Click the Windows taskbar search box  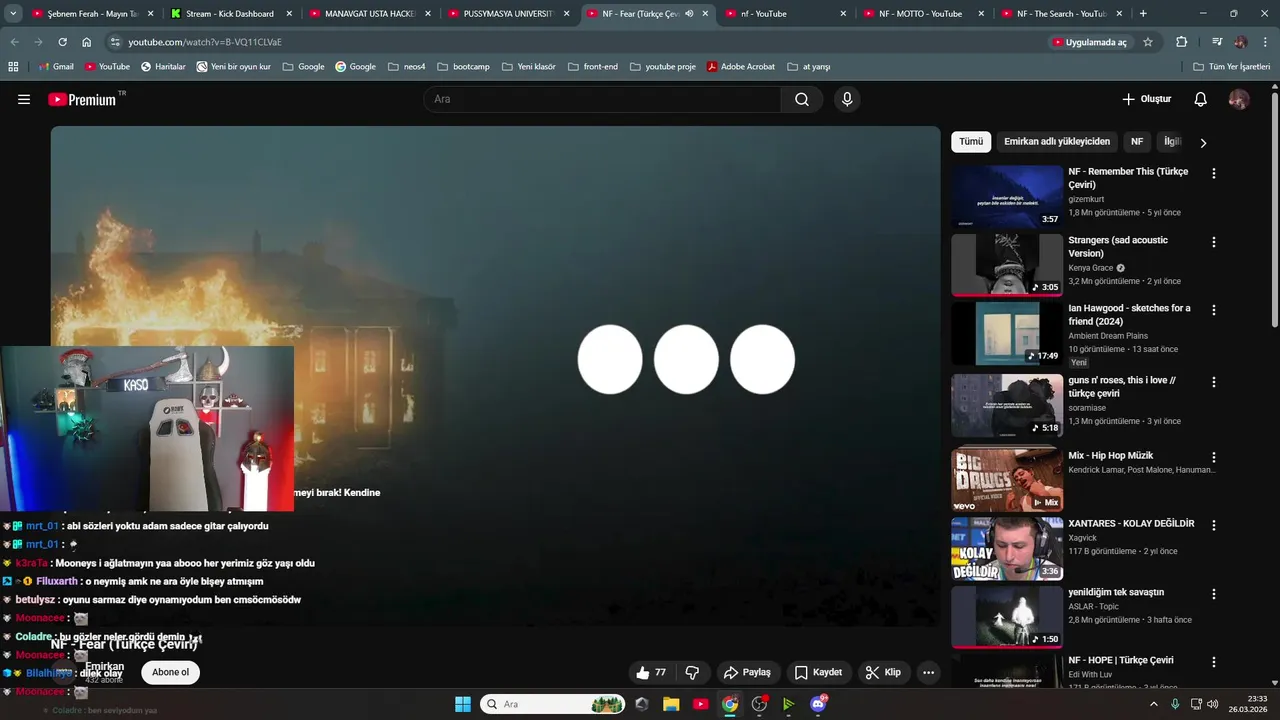tap(553, 704)
